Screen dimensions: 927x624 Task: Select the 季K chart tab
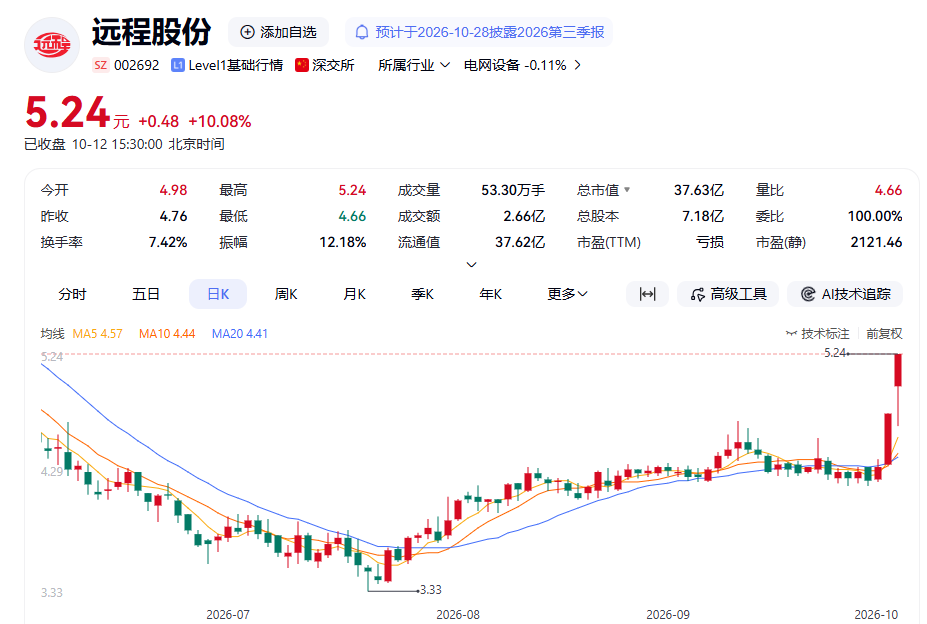pyautogui.click(x=422, y=294)
